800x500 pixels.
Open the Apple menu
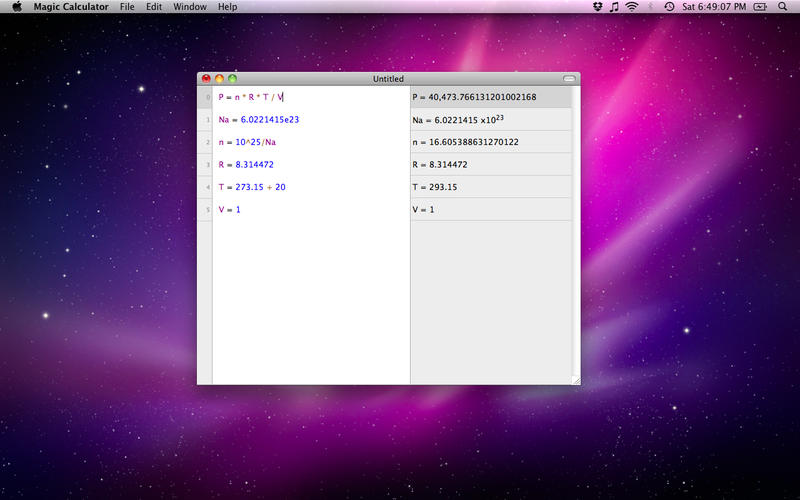pos(17,7)
